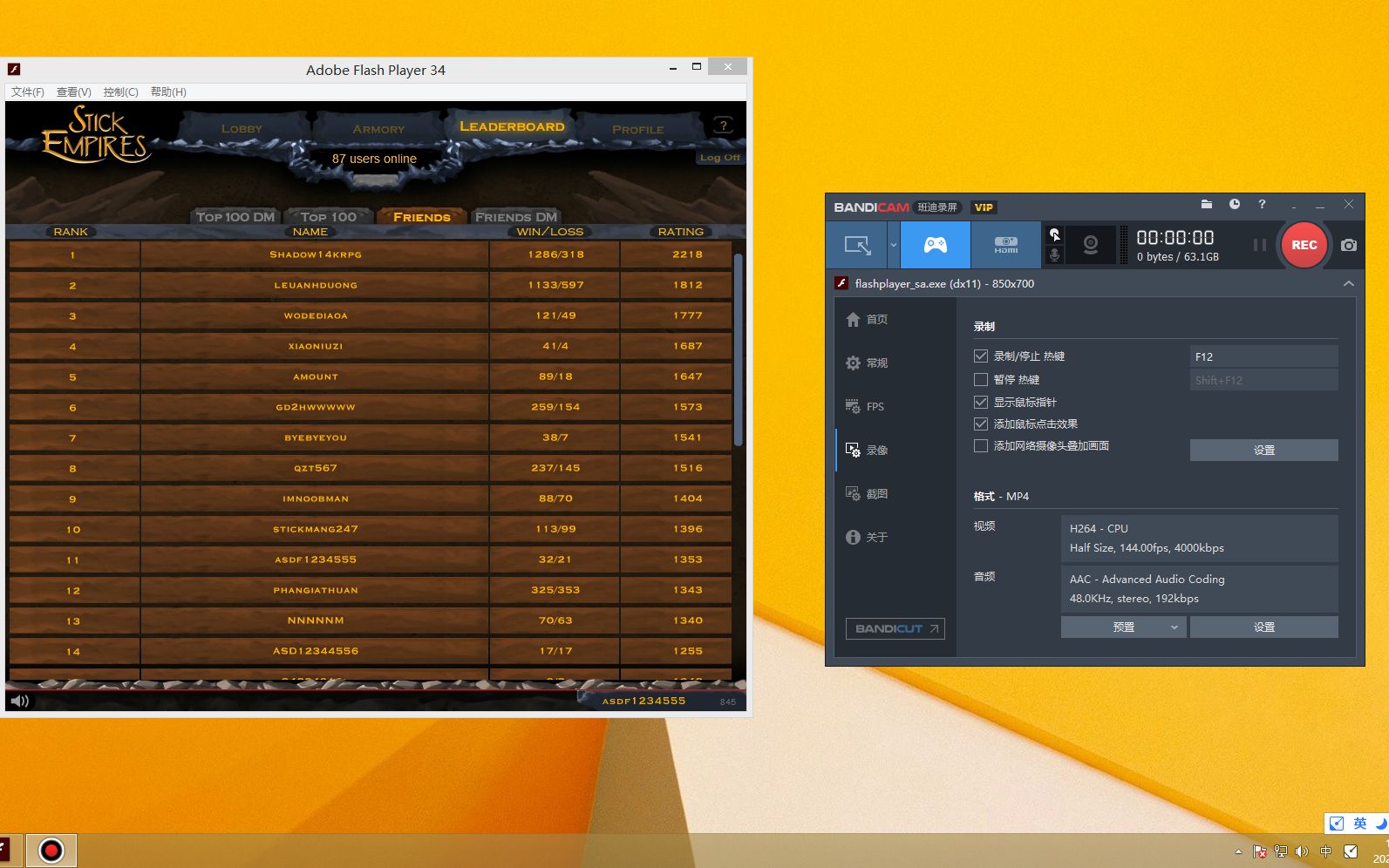Click 中 input method tray indicator
This screenshot has width=1389, height=868.
point(1326,851)
